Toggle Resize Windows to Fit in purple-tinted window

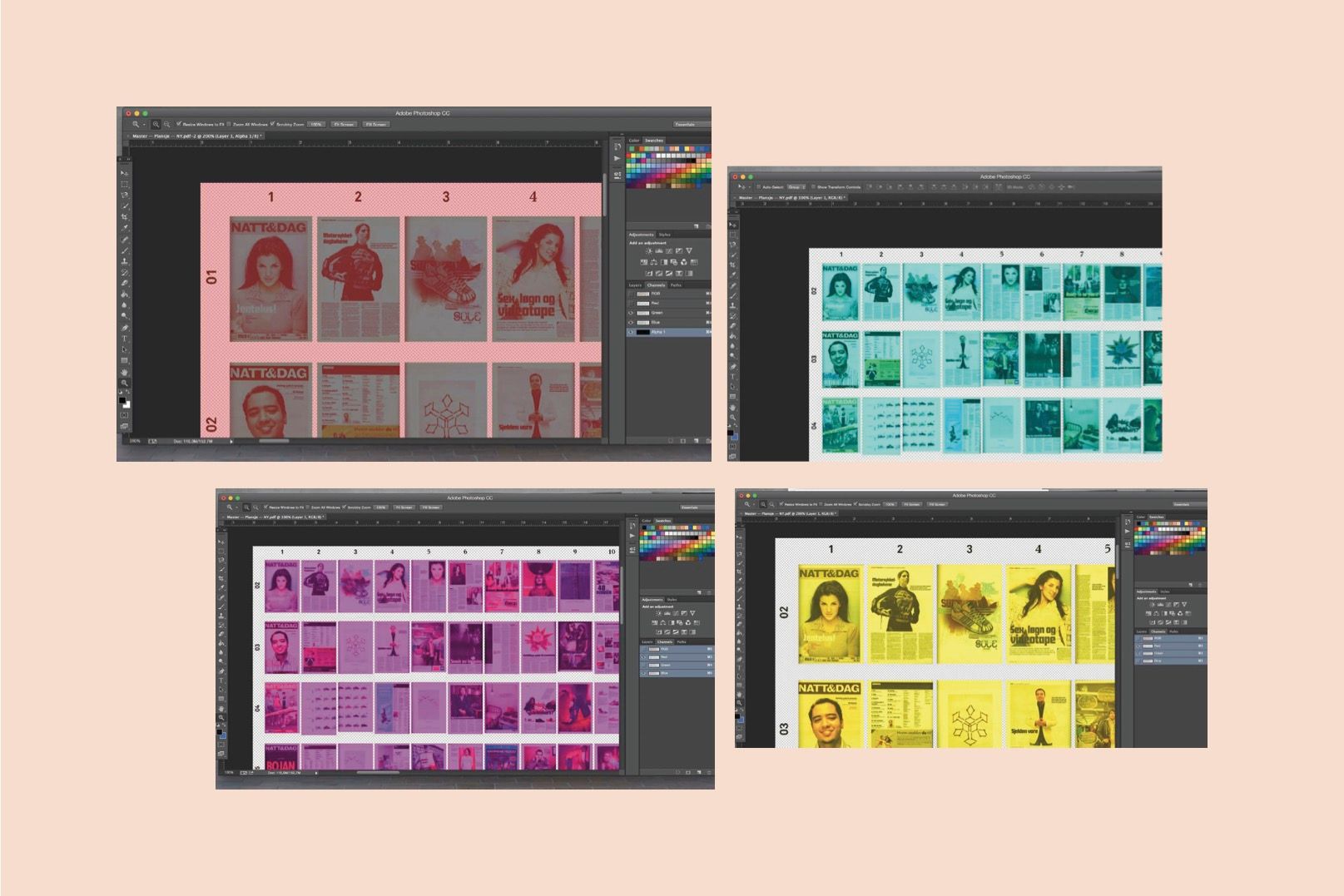(265, 507)
